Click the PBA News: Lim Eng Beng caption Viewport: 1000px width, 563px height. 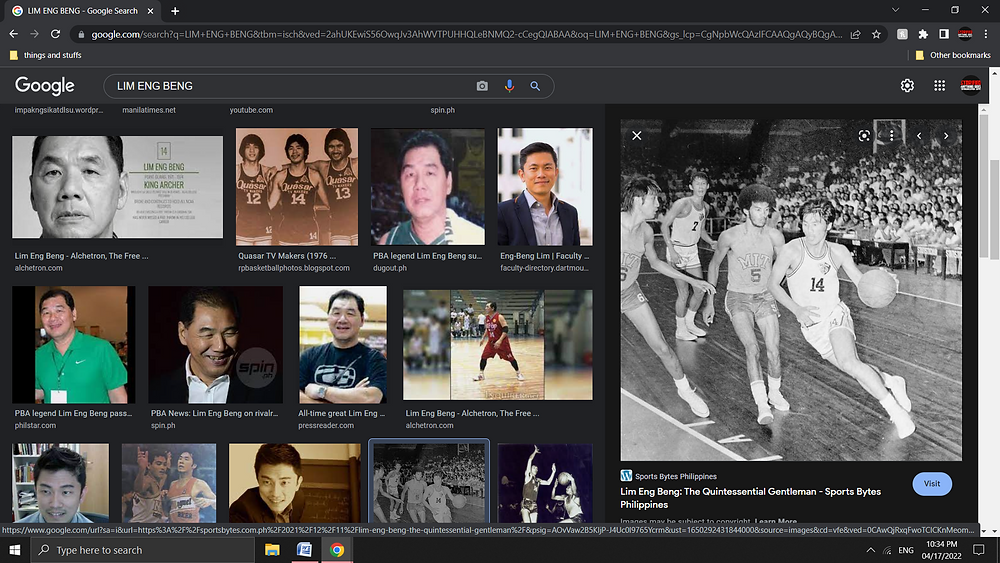[x=214, y=413]
